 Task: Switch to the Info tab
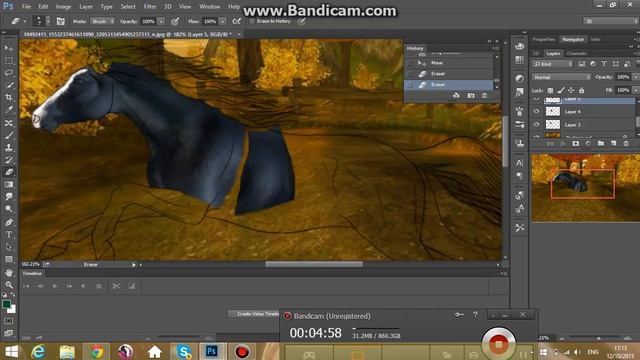(x=596, y=40)
